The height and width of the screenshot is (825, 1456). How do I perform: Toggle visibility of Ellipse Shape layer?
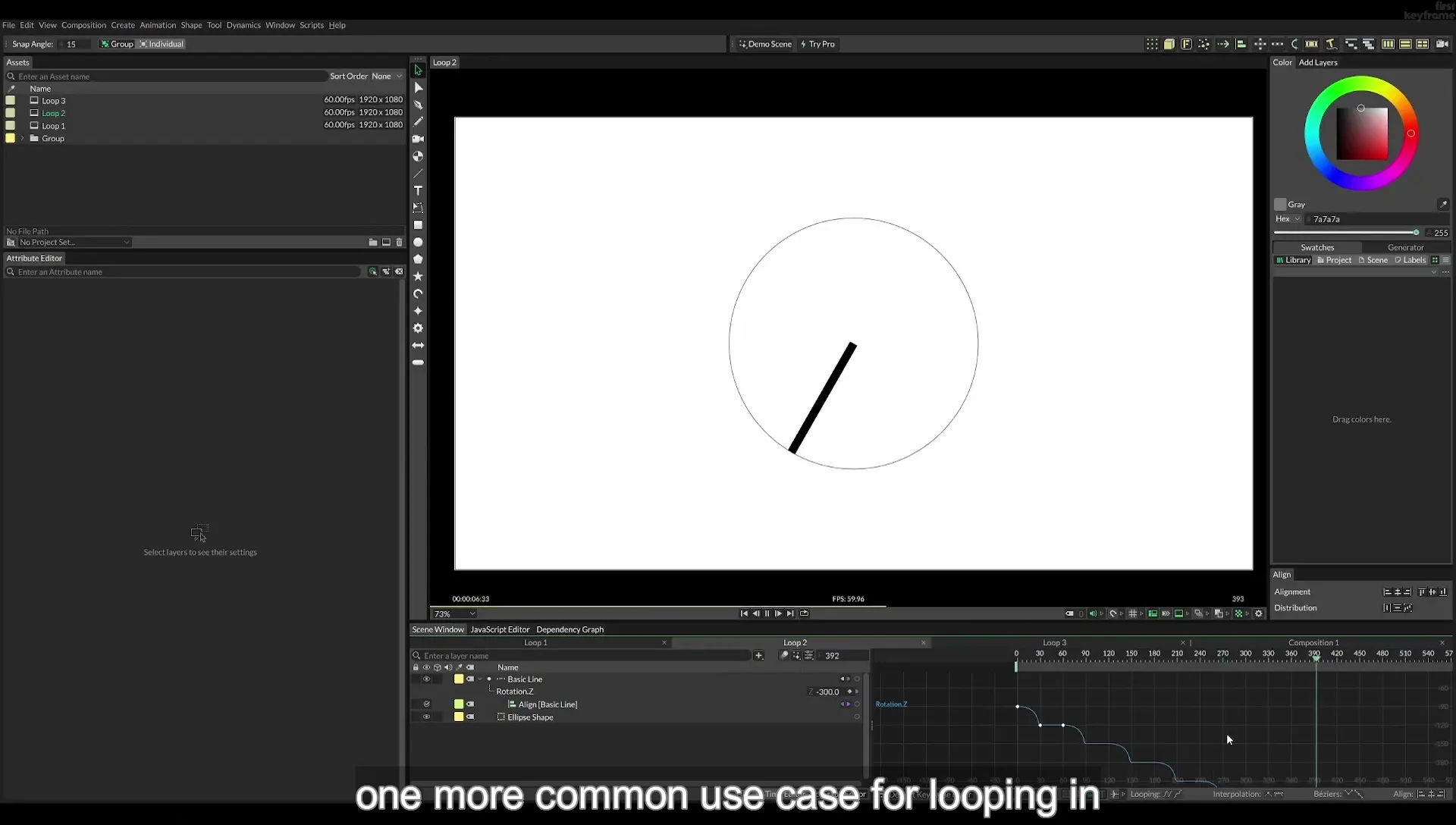tap(426, 717)
